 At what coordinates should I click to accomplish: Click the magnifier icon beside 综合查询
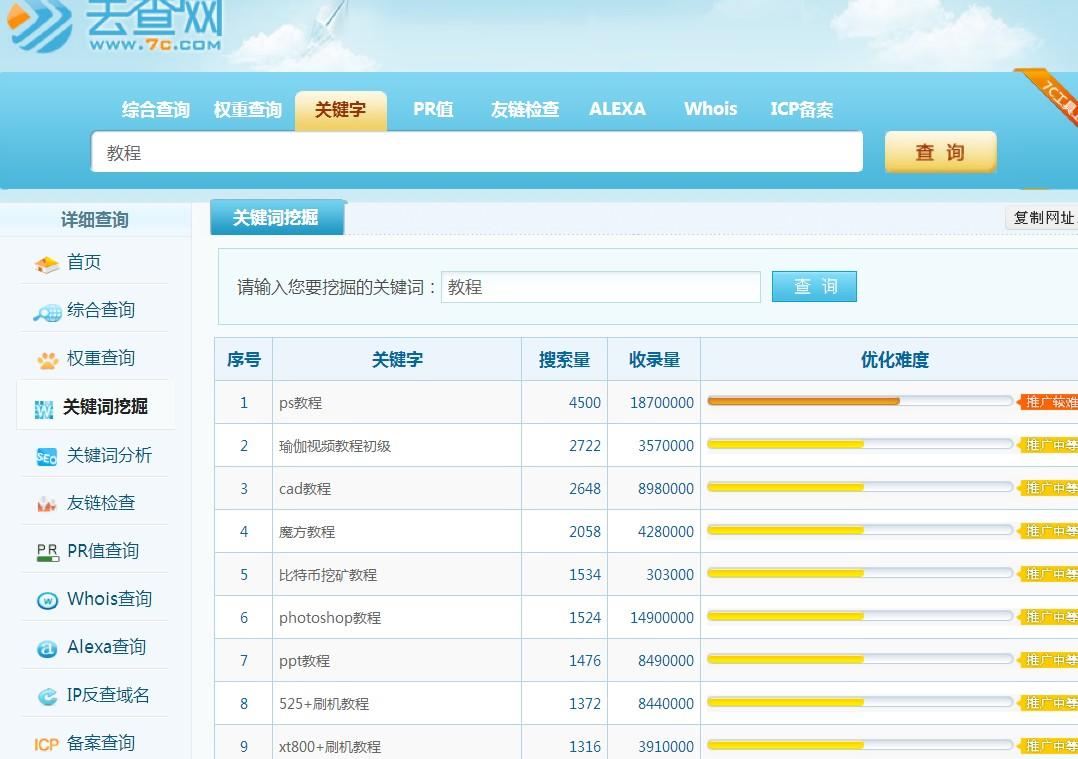[47, 313]
